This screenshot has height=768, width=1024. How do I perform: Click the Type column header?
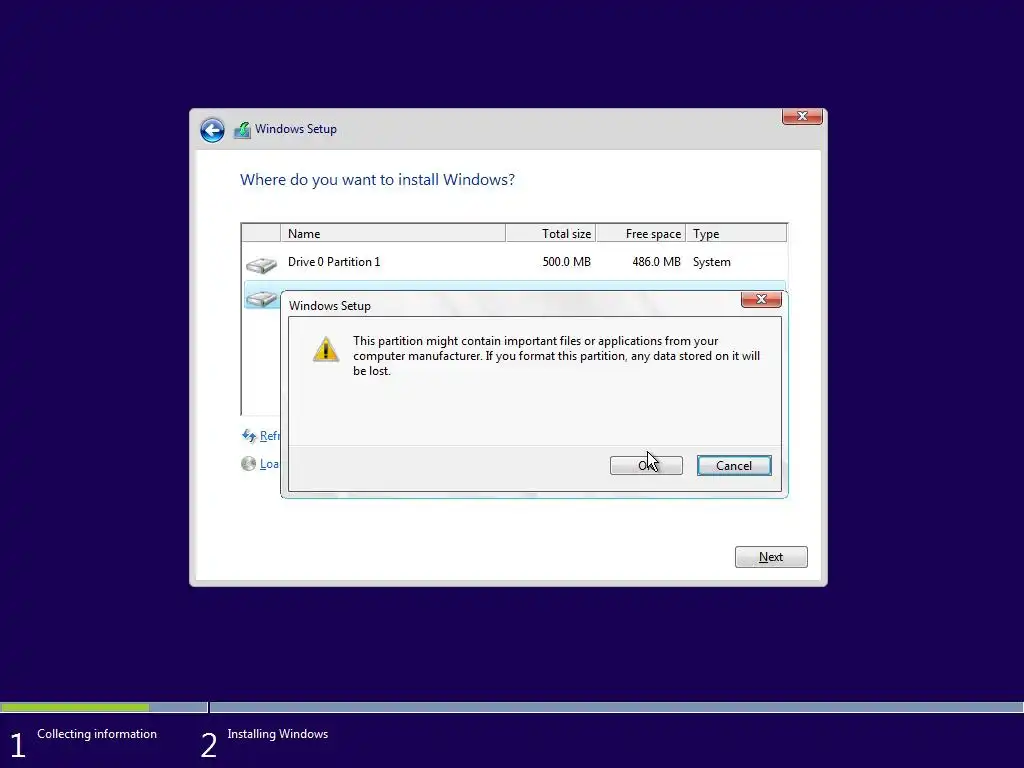click(x=736, y=233)
